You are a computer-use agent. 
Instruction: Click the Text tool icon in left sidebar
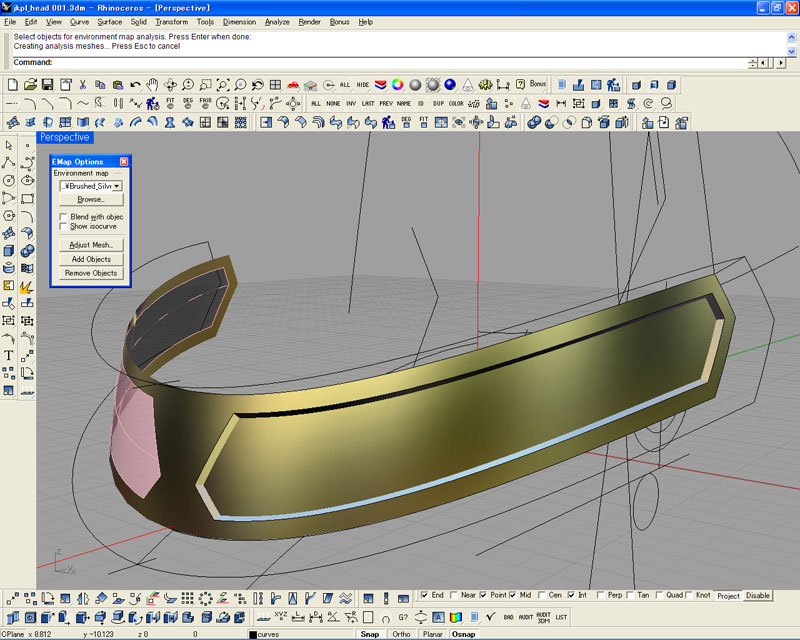(x=9, y=355)
